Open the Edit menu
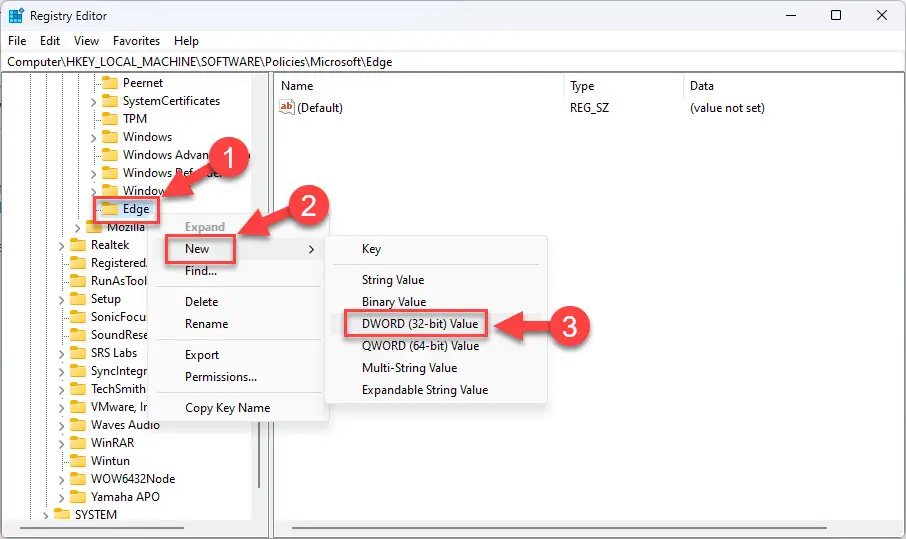 pos(50,41)
